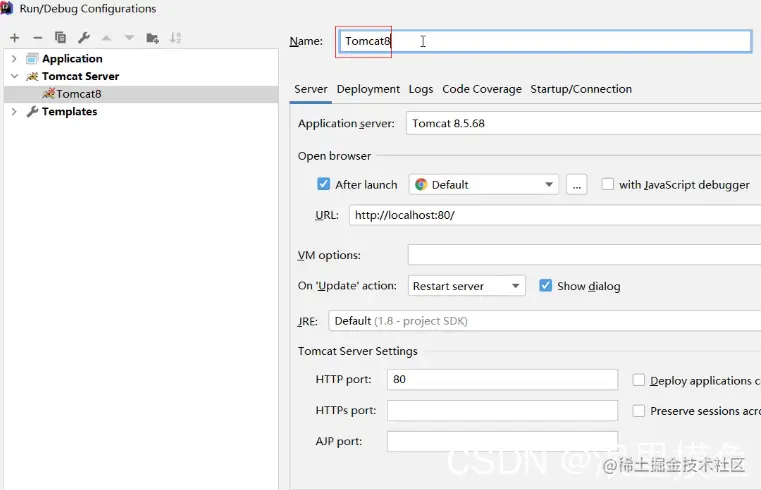Click the IntelliJ window logo icon
Image resolution: width=761 pixels, height=490 pixels.
pos(7,8)
